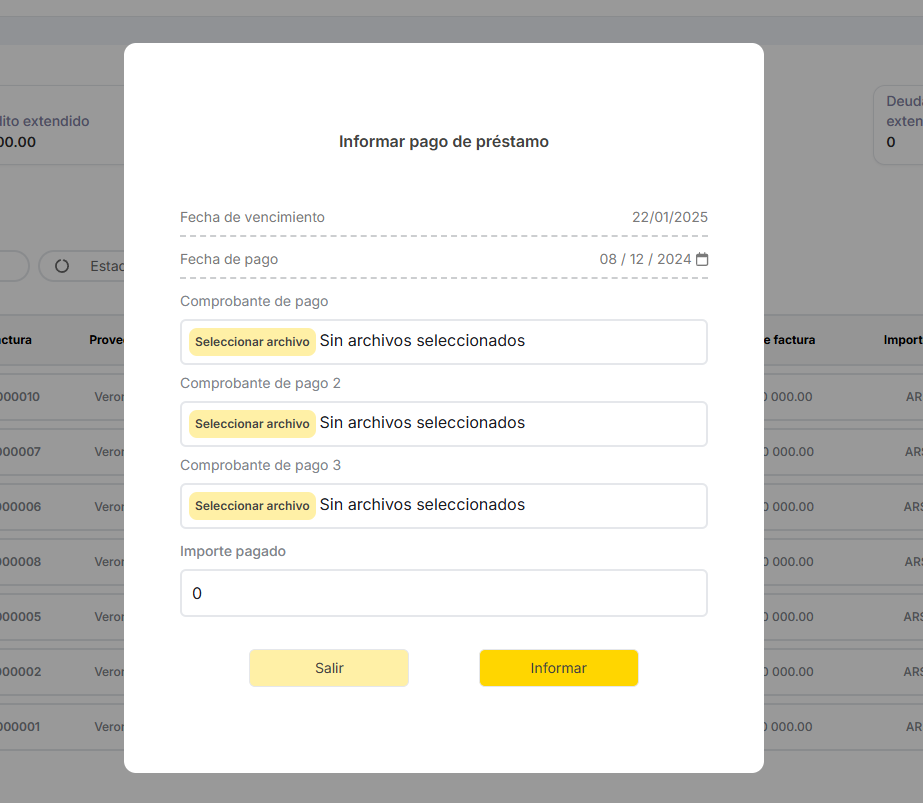Submit with the Informar button

tap(558, 668)
